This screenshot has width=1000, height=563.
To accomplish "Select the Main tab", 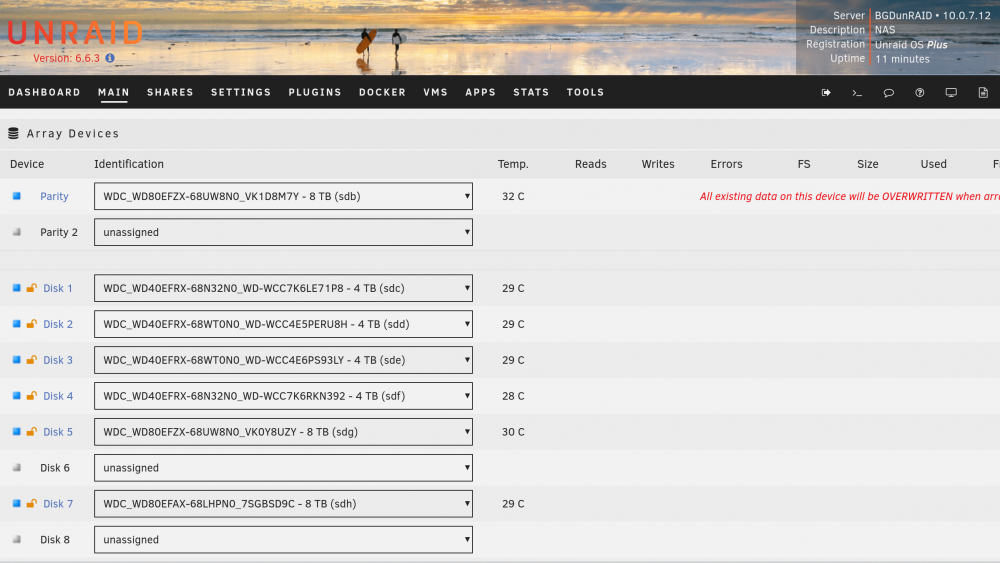I will tap(114, 92).
